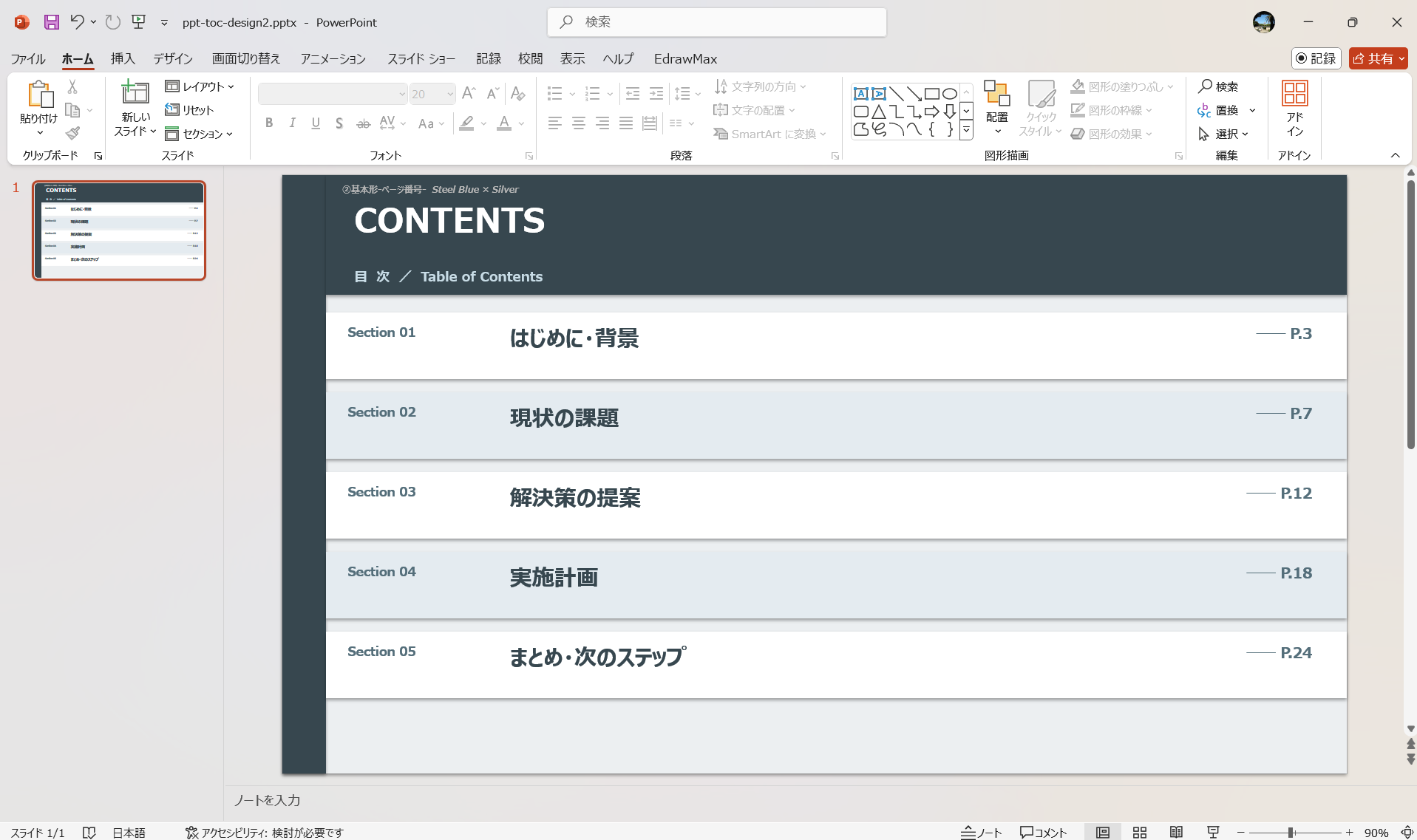The image size is (1417, 840).
Task: Toggle Italic formatting
Action: point(293,123)
